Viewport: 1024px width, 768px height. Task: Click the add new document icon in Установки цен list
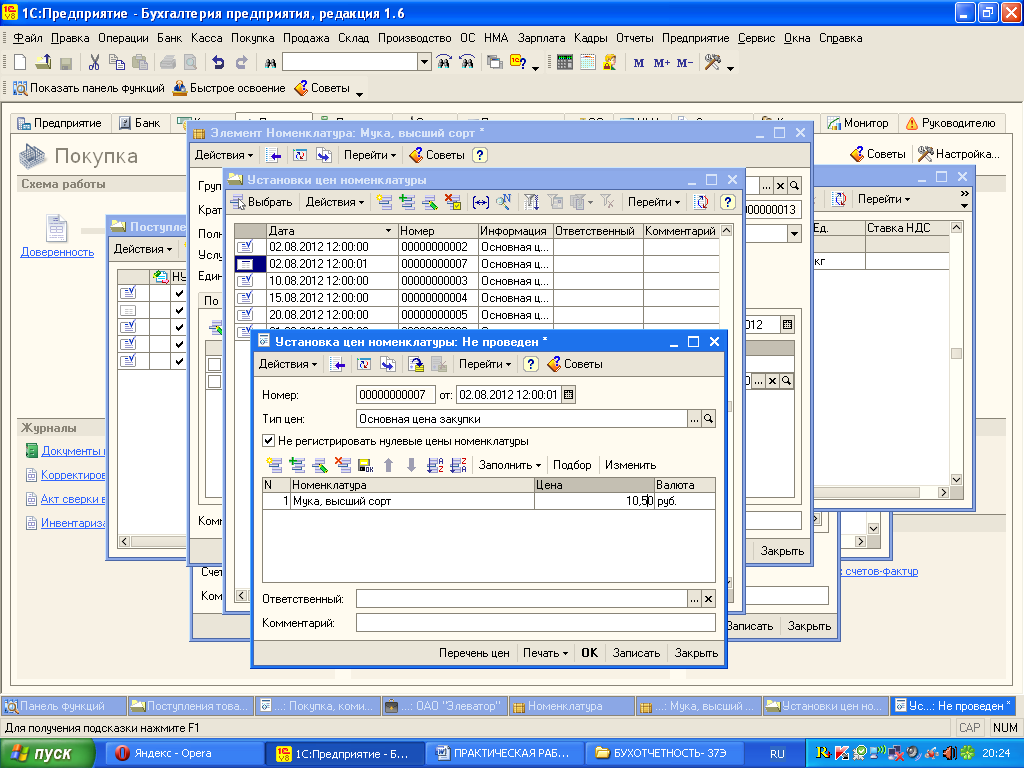(385, 202)
